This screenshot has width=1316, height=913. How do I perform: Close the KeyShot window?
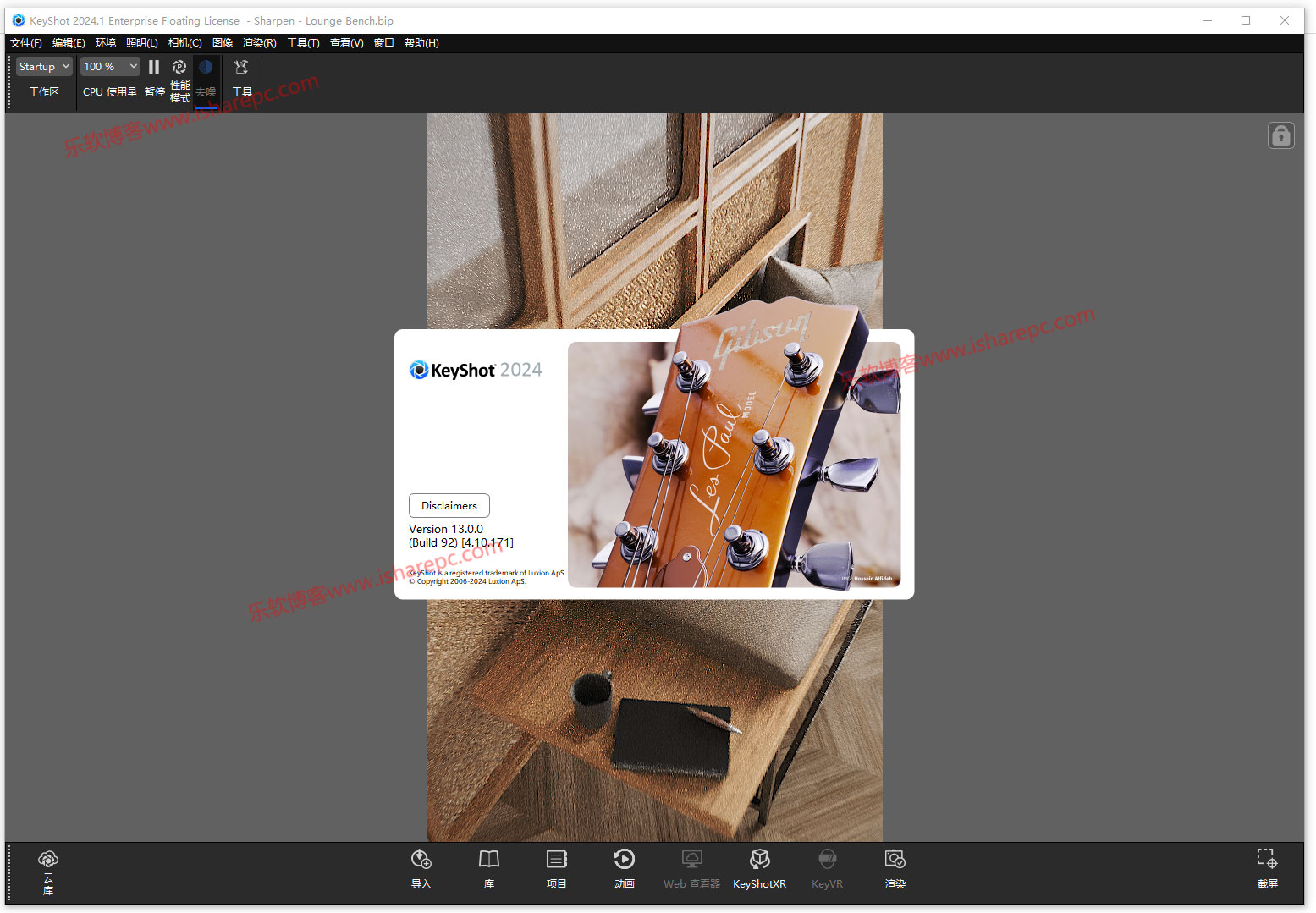[x=1285, y=20]
